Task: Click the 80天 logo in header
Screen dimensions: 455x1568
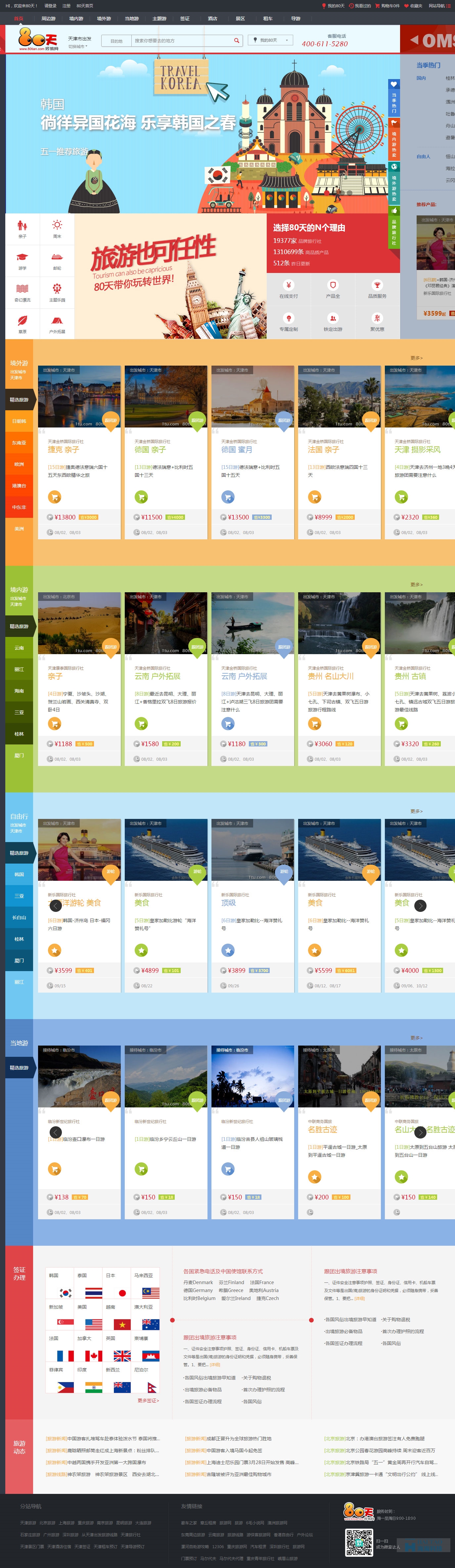Action: (x=38, y=40)
